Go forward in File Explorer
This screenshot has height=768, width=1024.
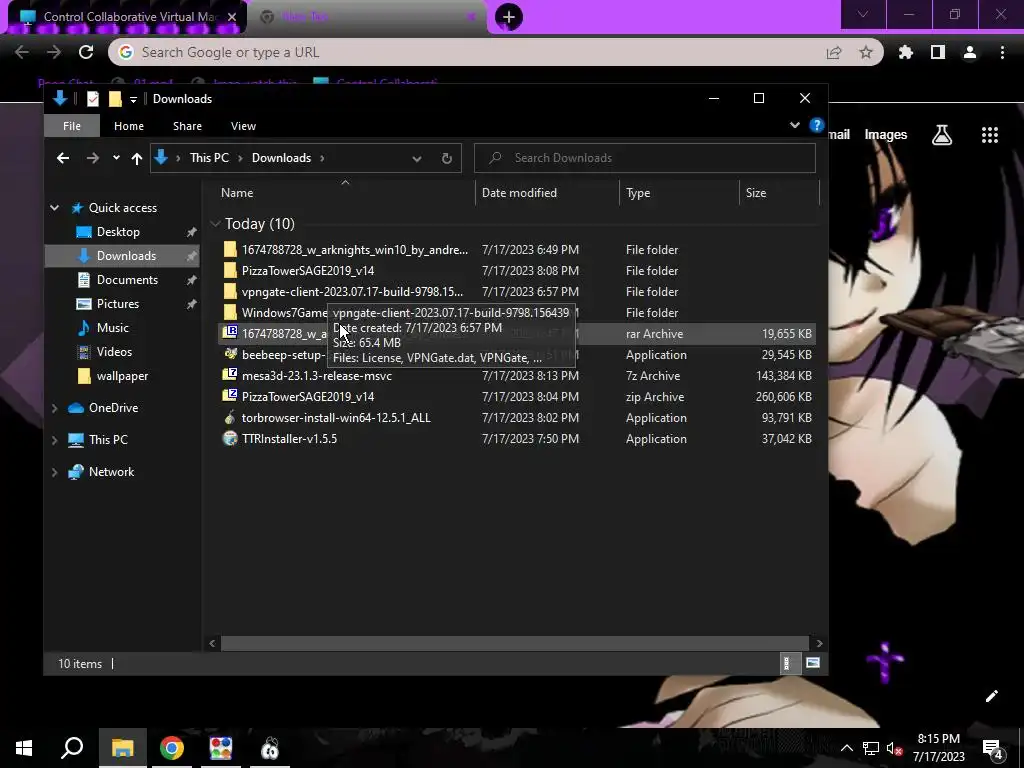93,158
